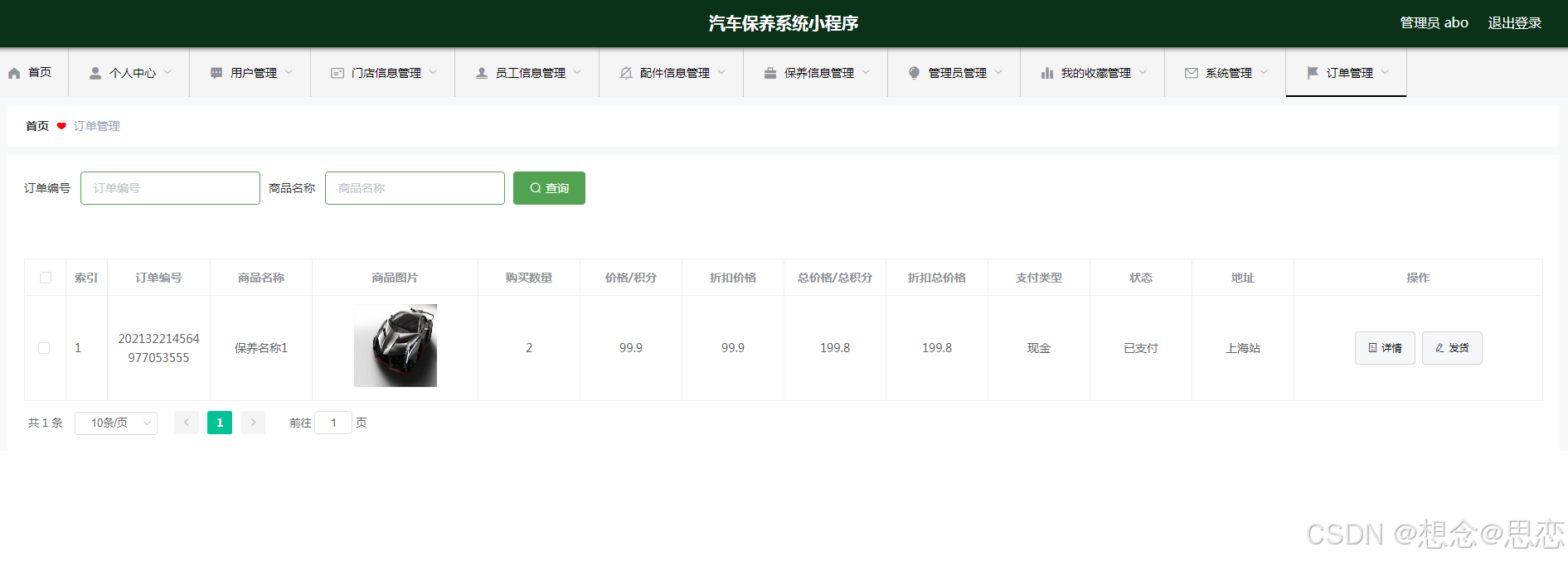Expand the 我的收藏管理 menu chevron
This screenshot has height=561, width=1568.
point(1143,72)
